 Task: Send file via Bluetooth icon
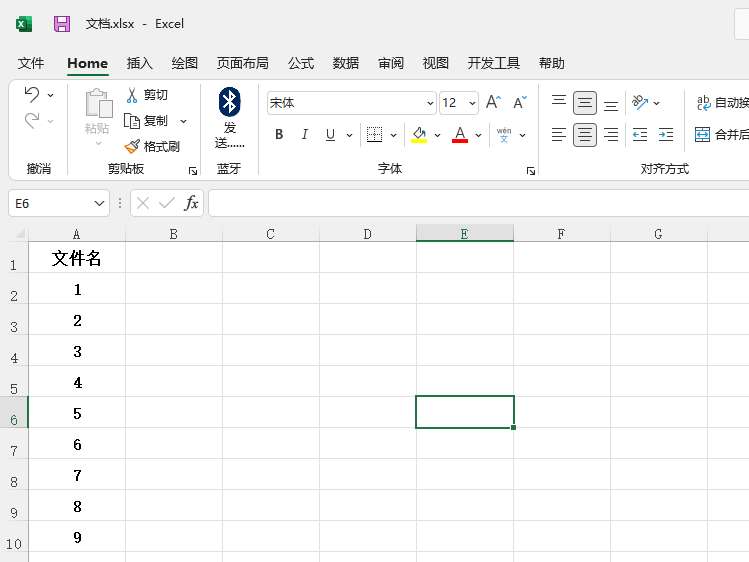tap(229, 102)
